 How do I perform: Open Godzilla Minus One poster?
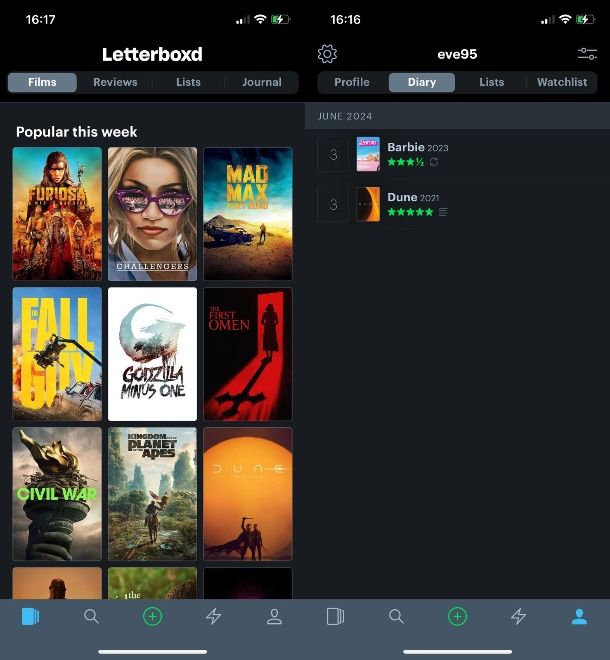(x=152, y=354)
